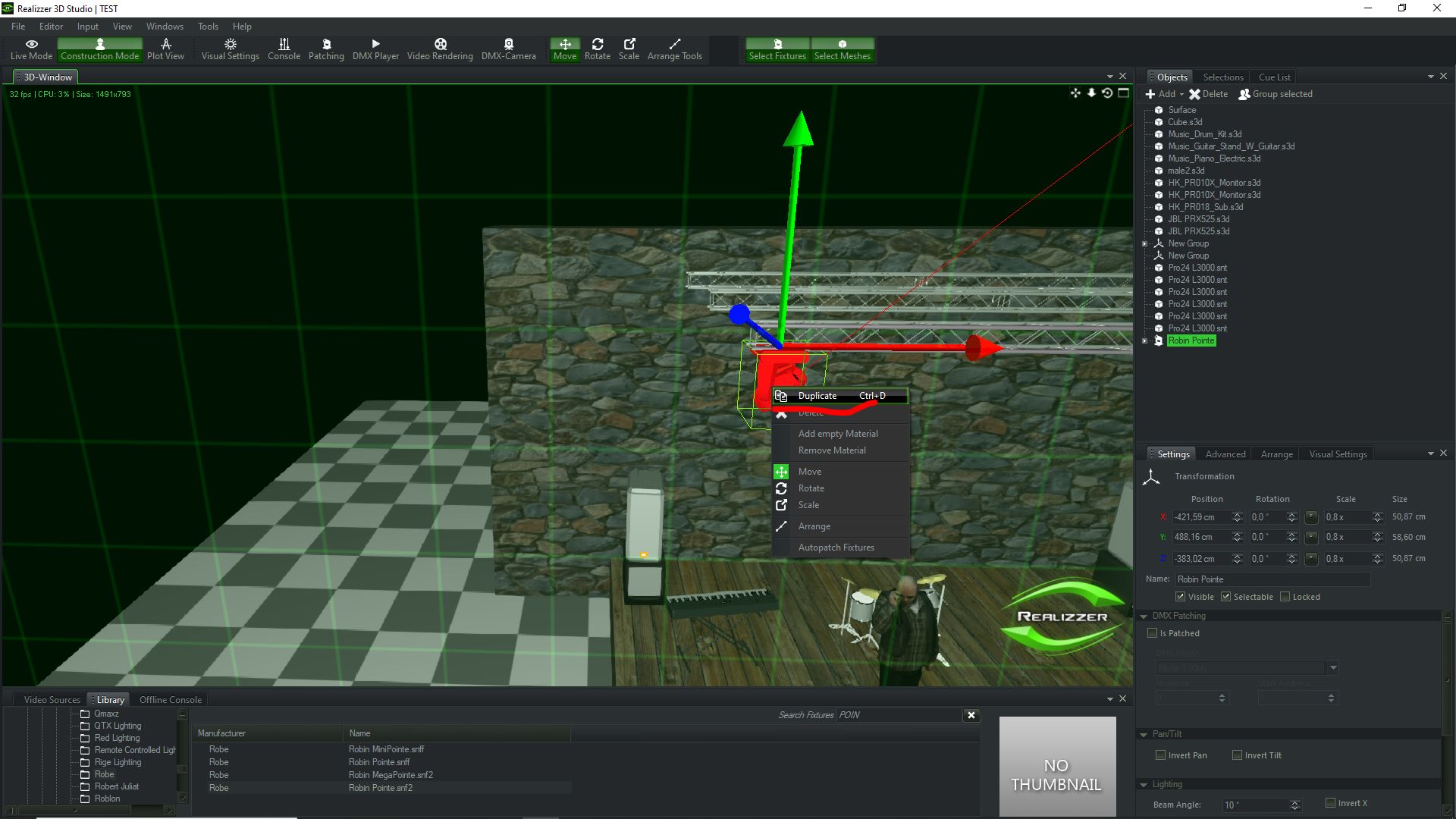Activate the DMX-Camera tool
Screen dimensions: 1456x819
508,49
